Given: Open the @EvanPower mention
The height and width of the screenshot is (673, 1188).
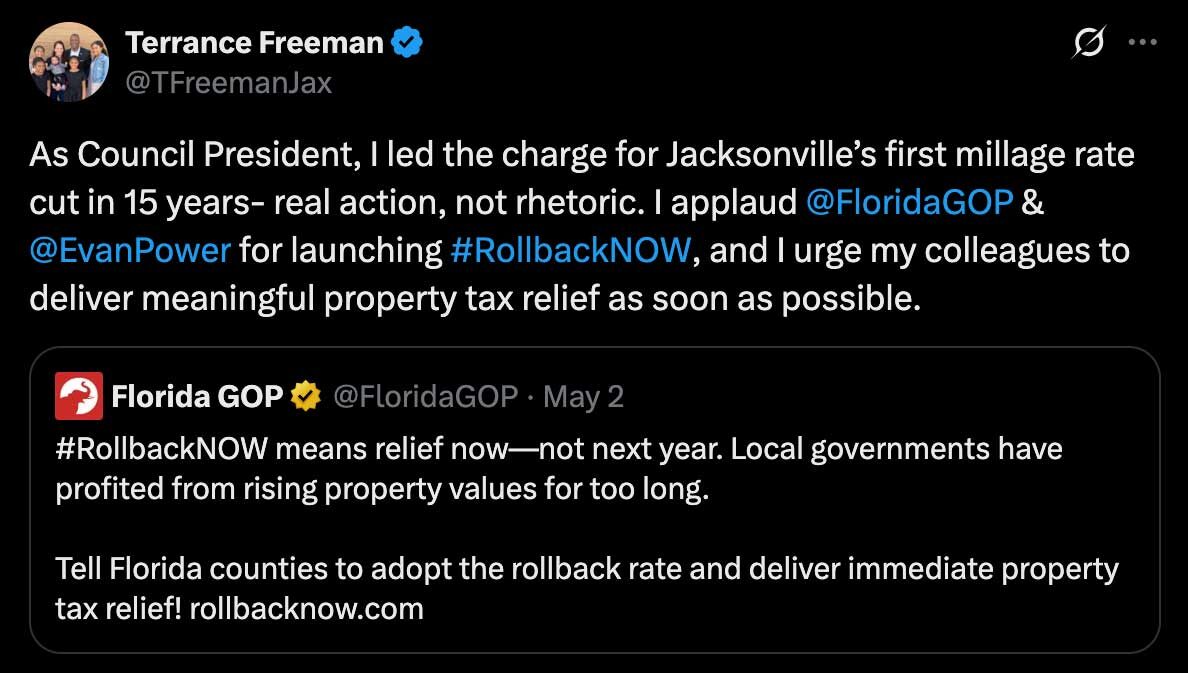Looking at the screenshot, I should pos(129,249).
